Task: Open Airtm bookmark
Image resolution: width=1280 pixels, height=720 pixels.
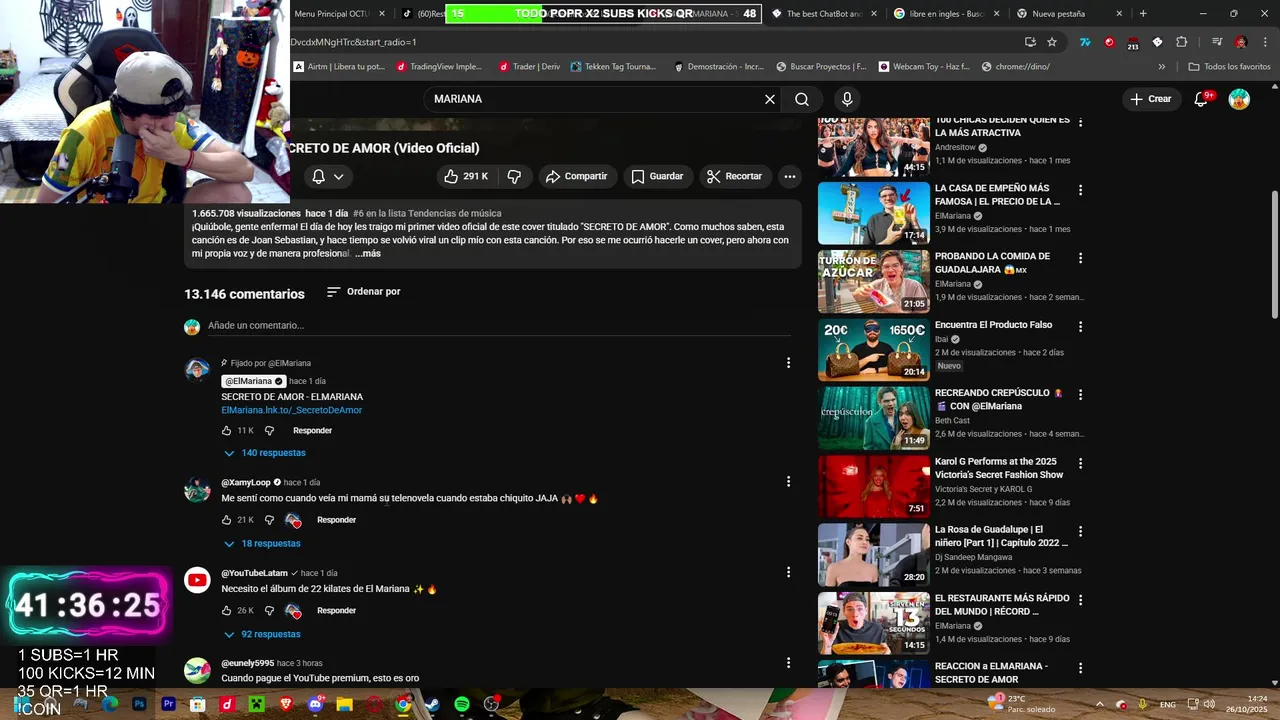Action: click(x=340, y=67)
